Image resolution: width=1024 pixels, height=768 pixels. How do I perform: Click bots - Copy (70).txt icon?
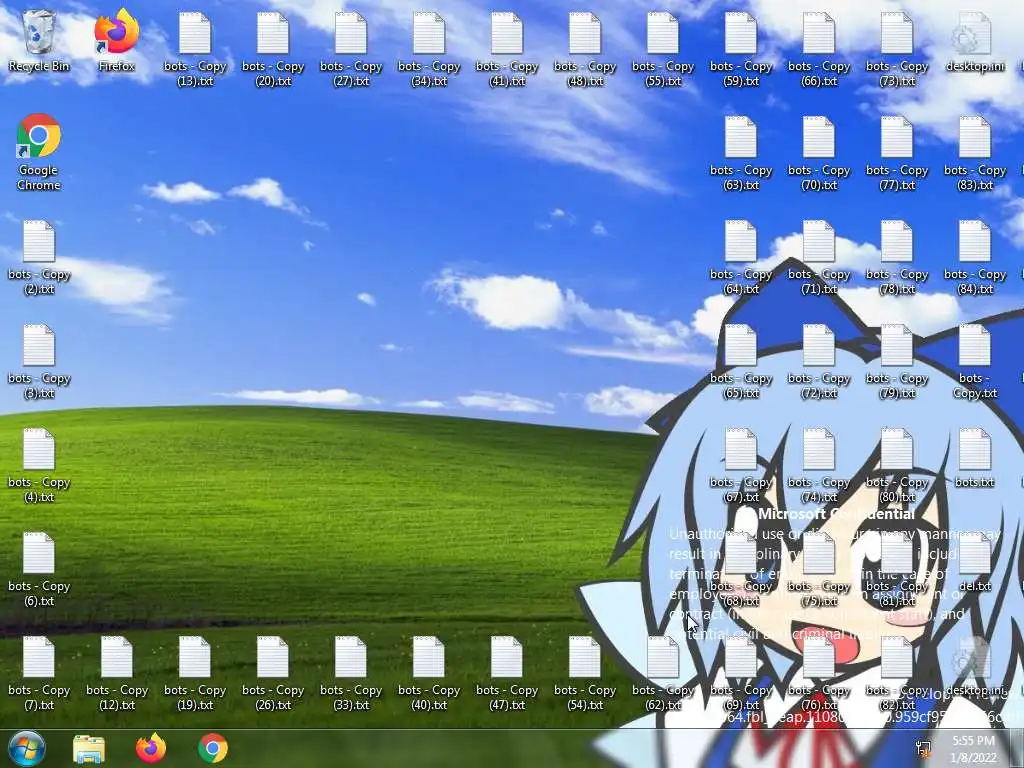[819, 153]
